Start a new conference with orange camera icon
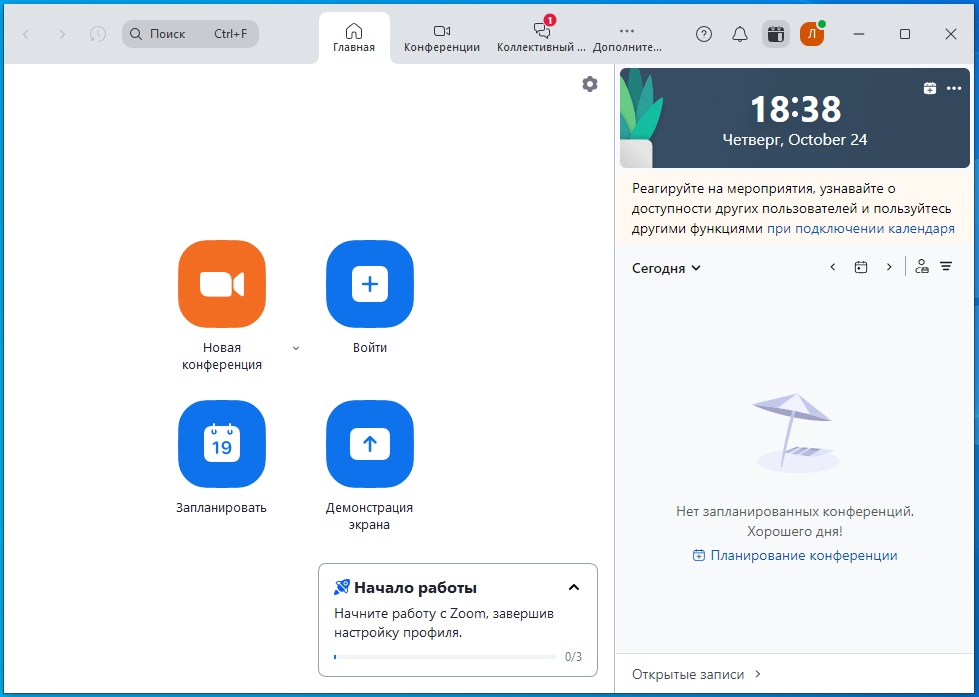The width and height of the screenshot is (979, 697). [x=222, y=284]
